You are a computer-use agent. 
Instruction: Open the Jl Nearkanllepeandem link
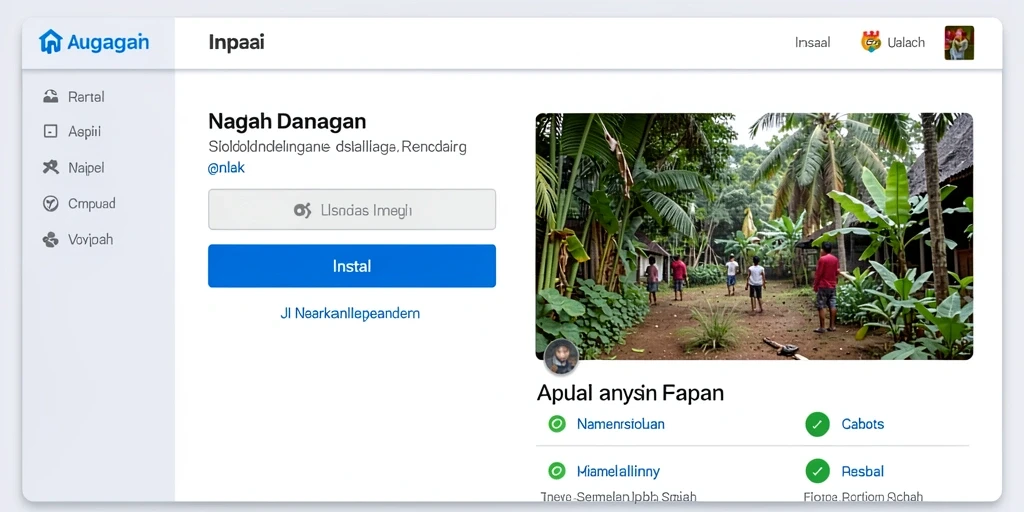click(350, 313)
